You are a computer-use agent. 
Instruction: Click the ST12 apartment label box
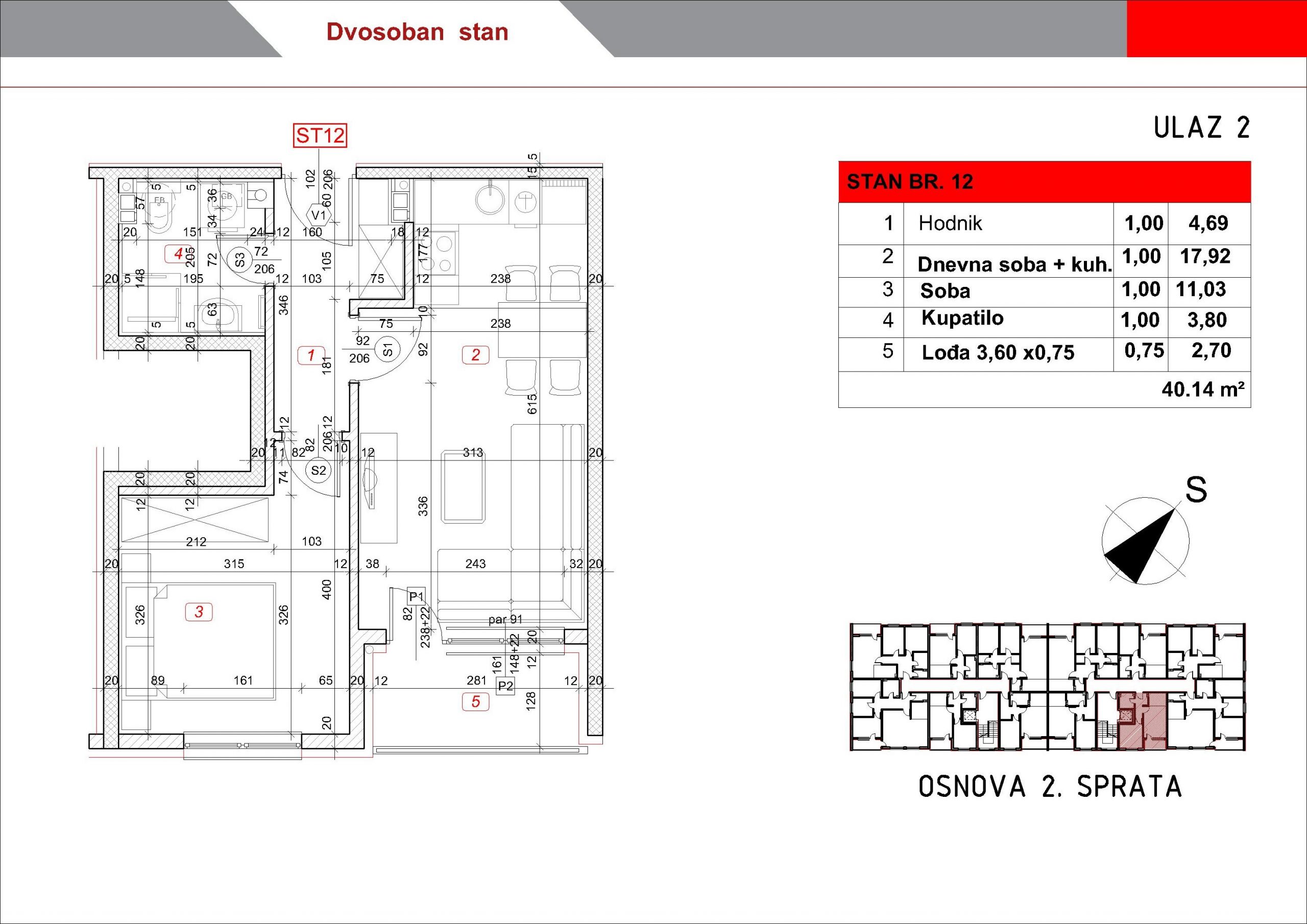click(320, 136)
